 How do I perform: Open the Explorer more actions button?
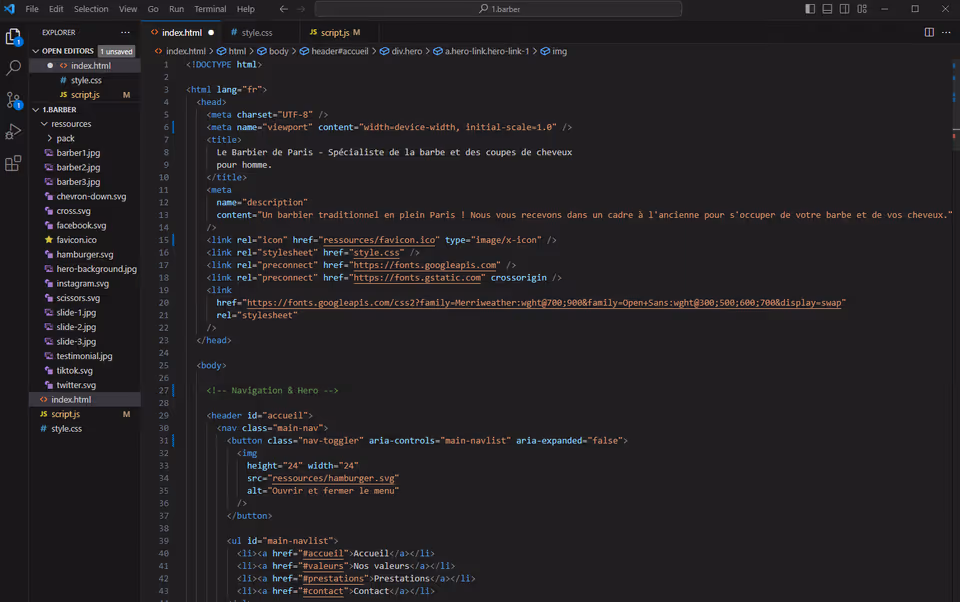pos(125,32)
